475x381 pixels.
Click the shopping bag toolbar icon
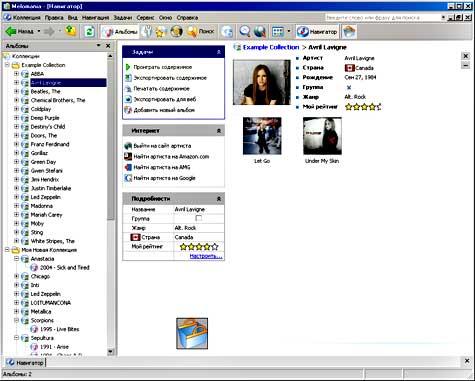click(349, 32)
